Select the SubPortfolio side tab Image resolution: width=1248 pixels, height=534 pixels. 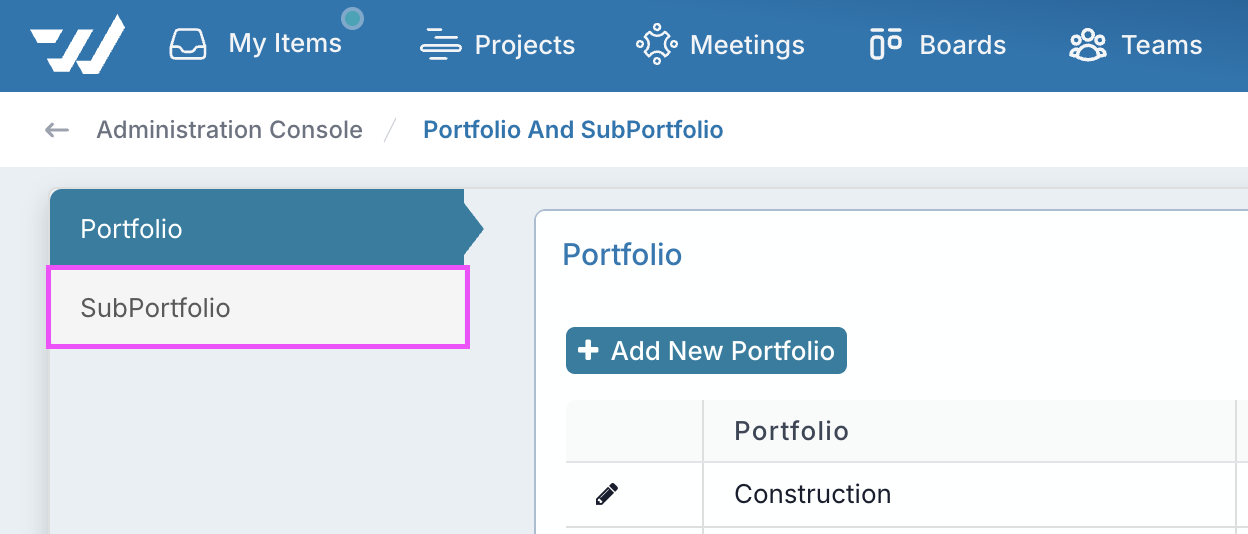coord(258,308)
